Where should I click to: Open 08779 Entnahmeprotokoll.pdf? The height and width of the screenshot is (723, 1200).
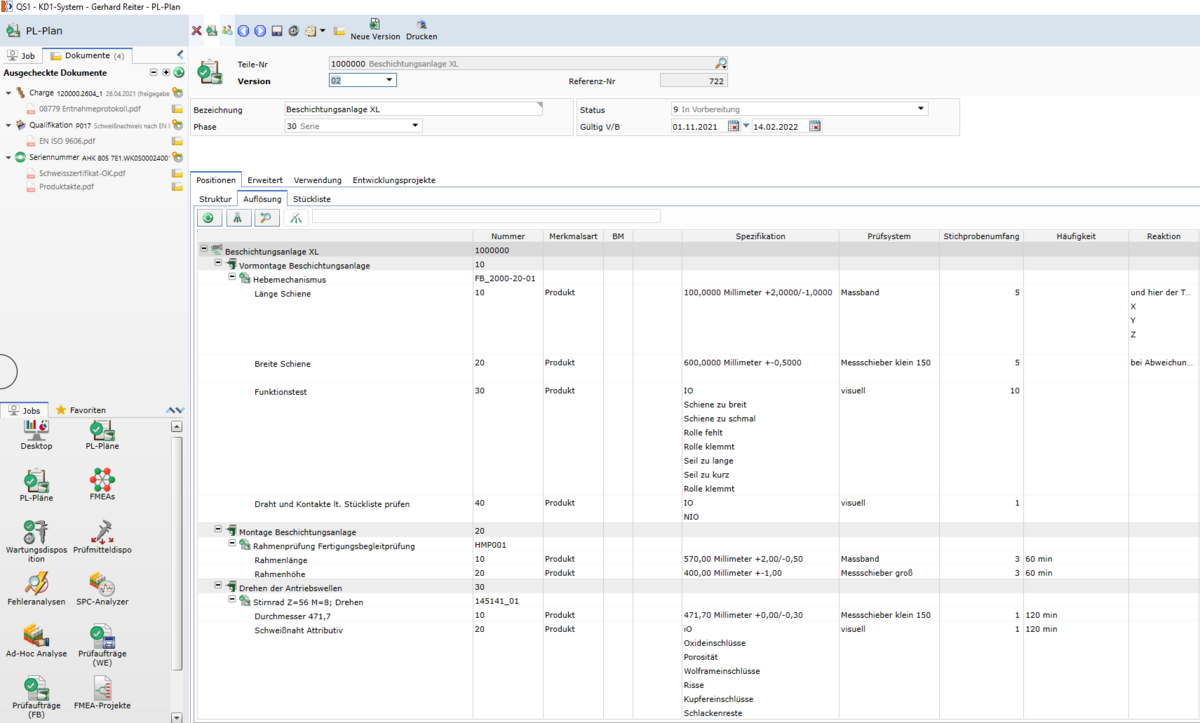click(90, 108)
